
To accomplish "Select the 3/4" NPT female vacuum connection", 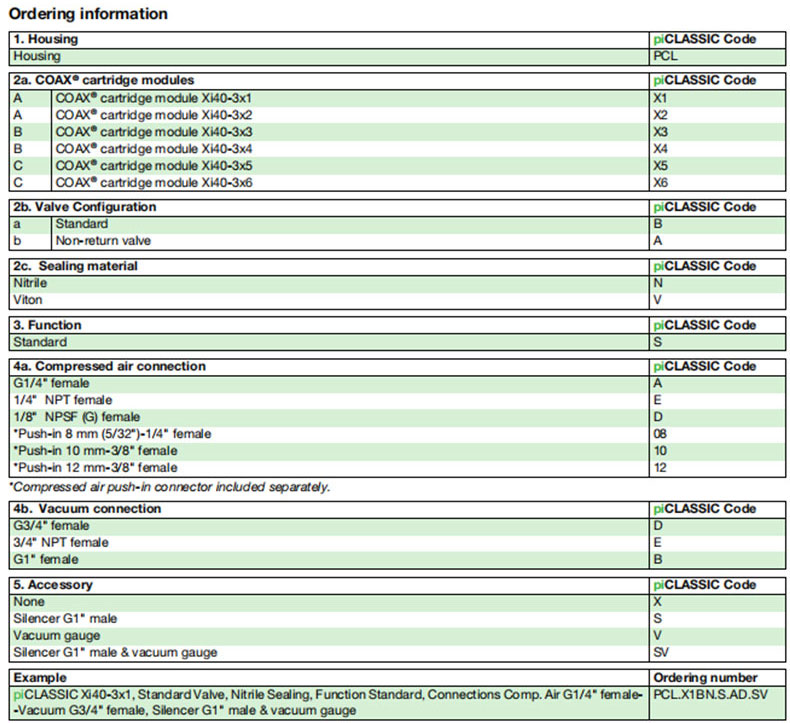I will (60, 543).
